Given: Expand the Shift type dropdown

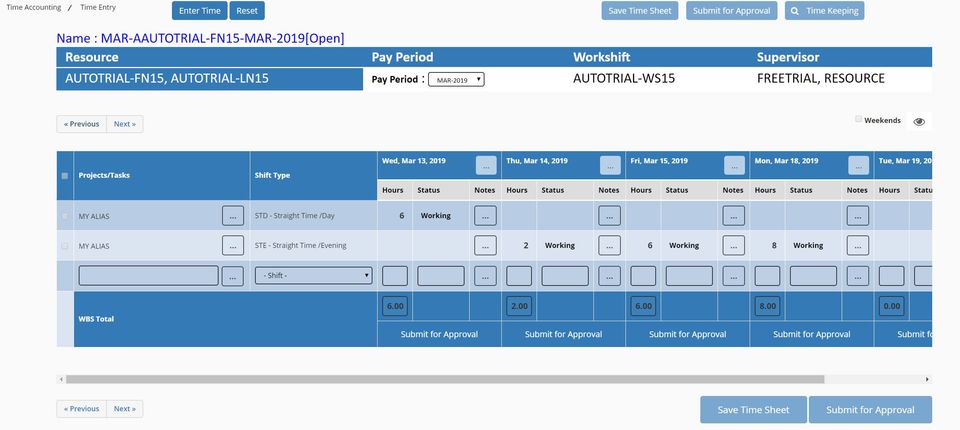Looking at the screenshot, I should pos(313,276).
